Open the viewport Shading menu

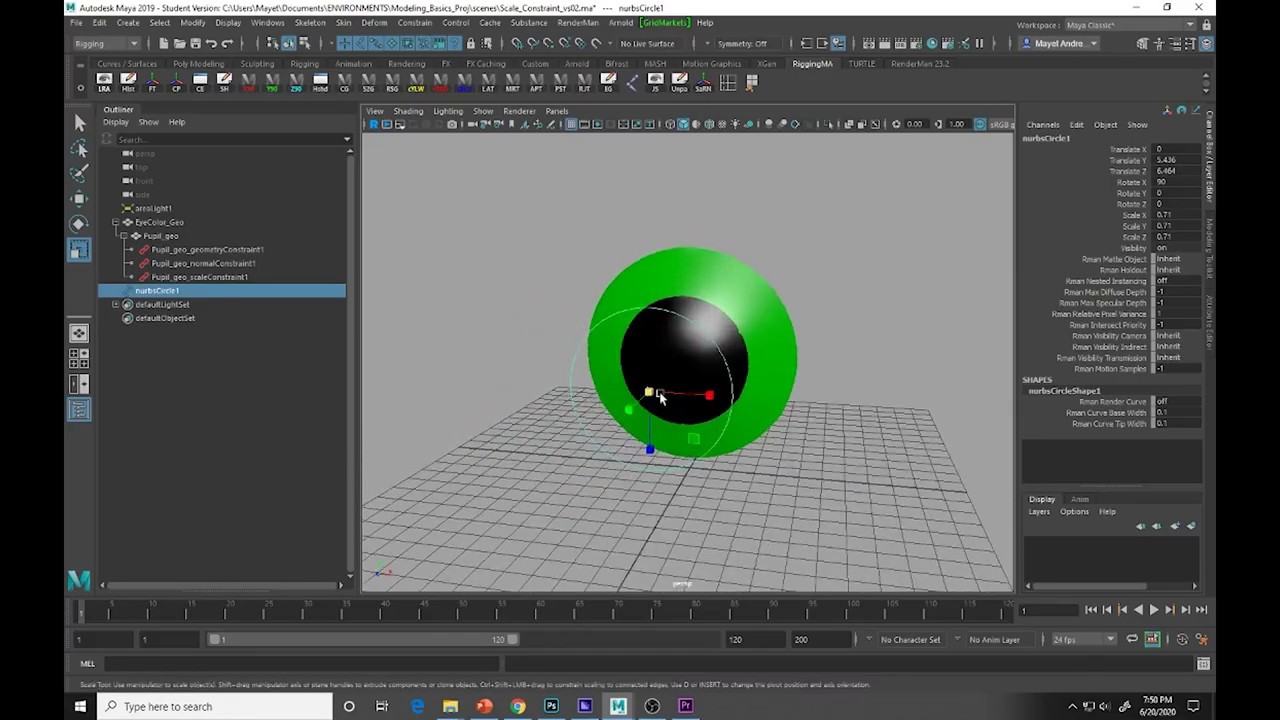coord(408,111)
